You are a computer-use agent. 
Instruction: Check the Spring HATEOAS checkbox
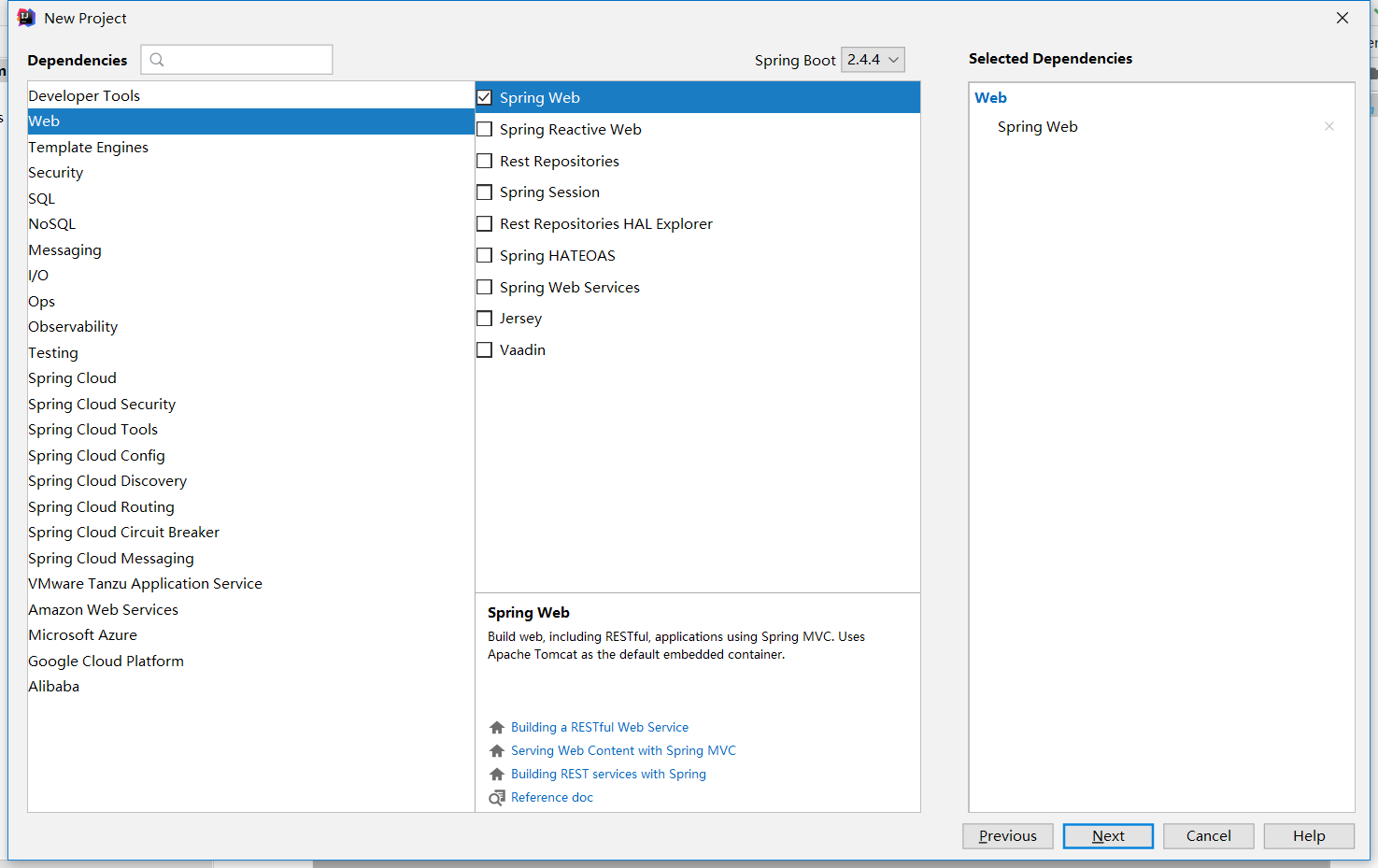coord(484,255)
